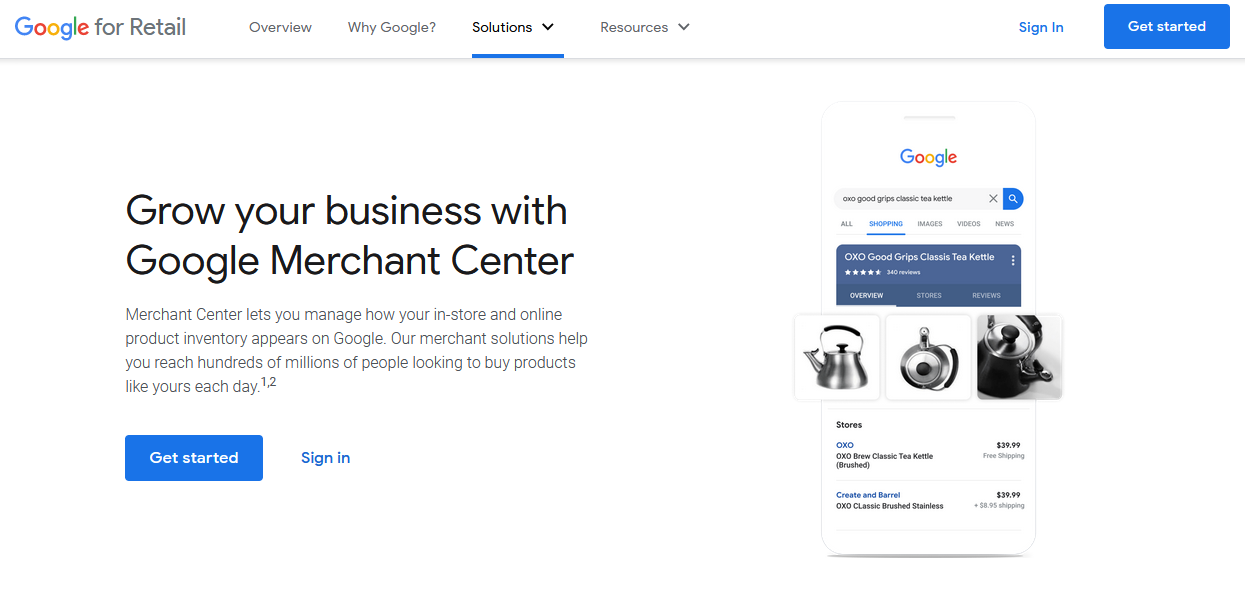Select the ALL tab in the phone mockup
1245x593 pixels.
point(847,224)
